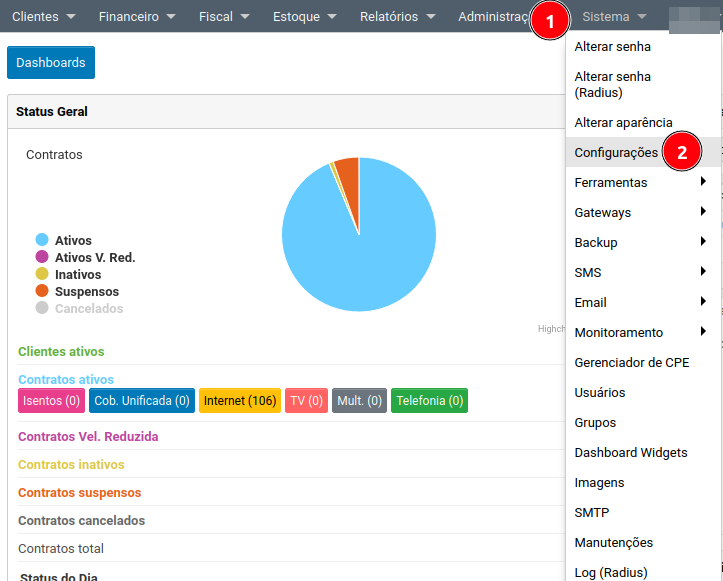The image size is (723, 581).
Task: Open the Relatórios menu
Action: (397, 16)
